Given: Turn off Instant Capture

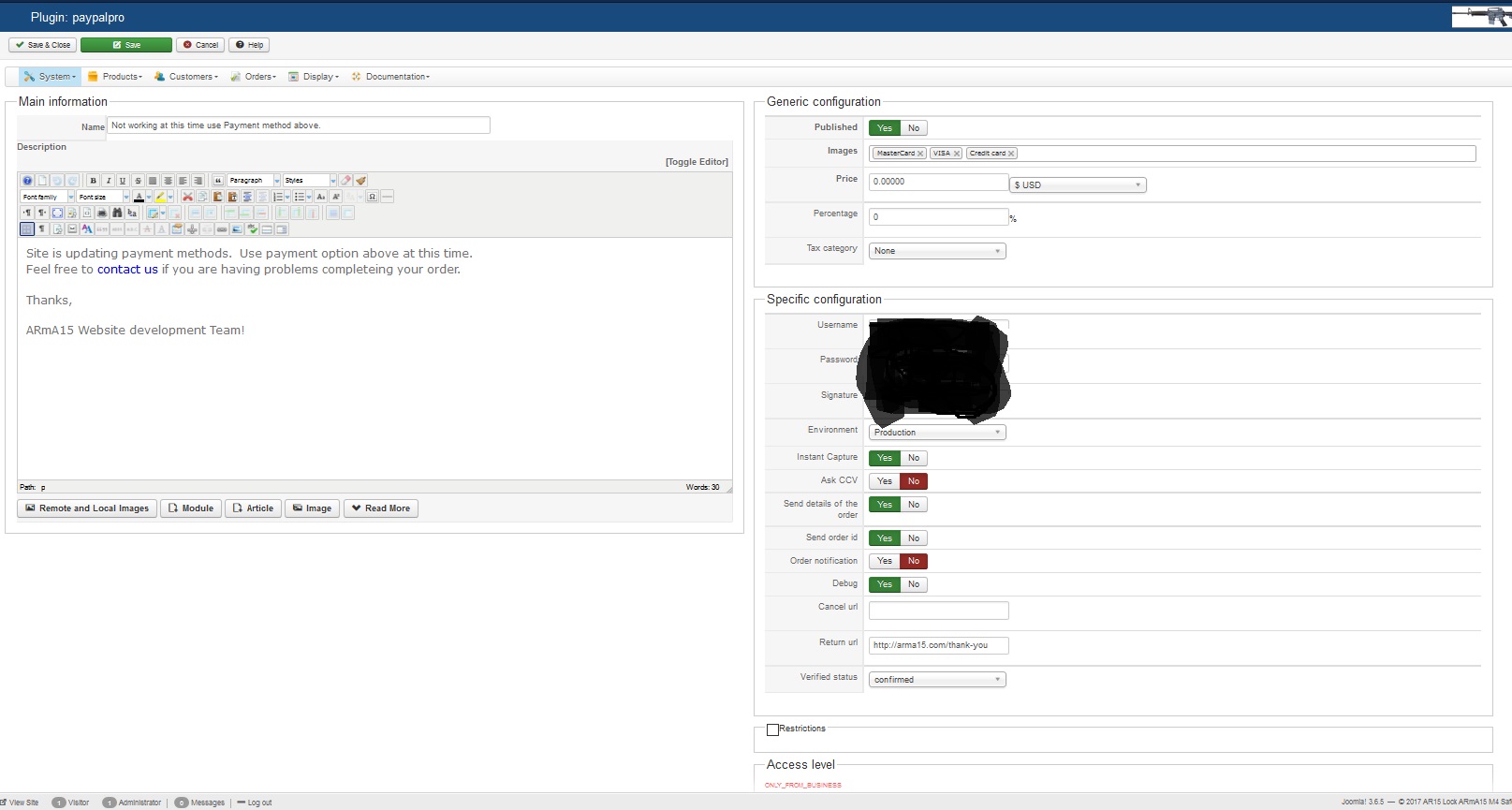Looking at the screenshot, I should click(914, 458).
